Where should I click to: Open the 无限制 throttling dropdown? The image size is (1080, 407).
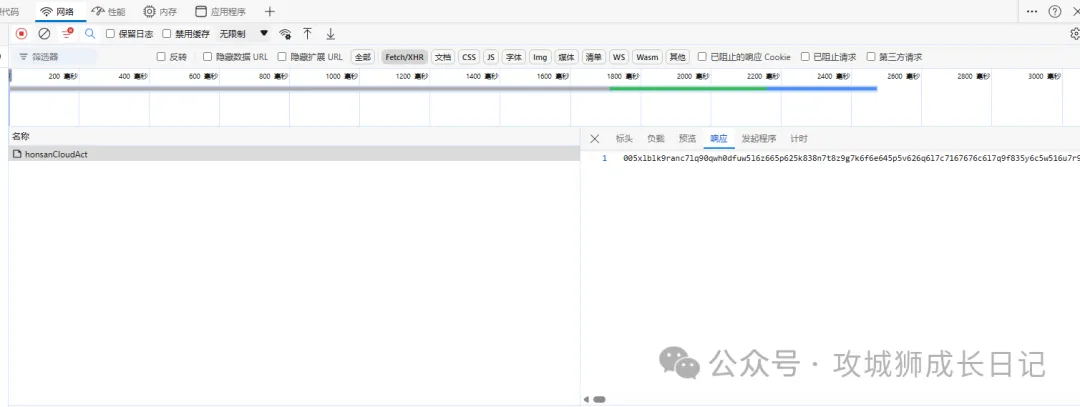[244, 33]
